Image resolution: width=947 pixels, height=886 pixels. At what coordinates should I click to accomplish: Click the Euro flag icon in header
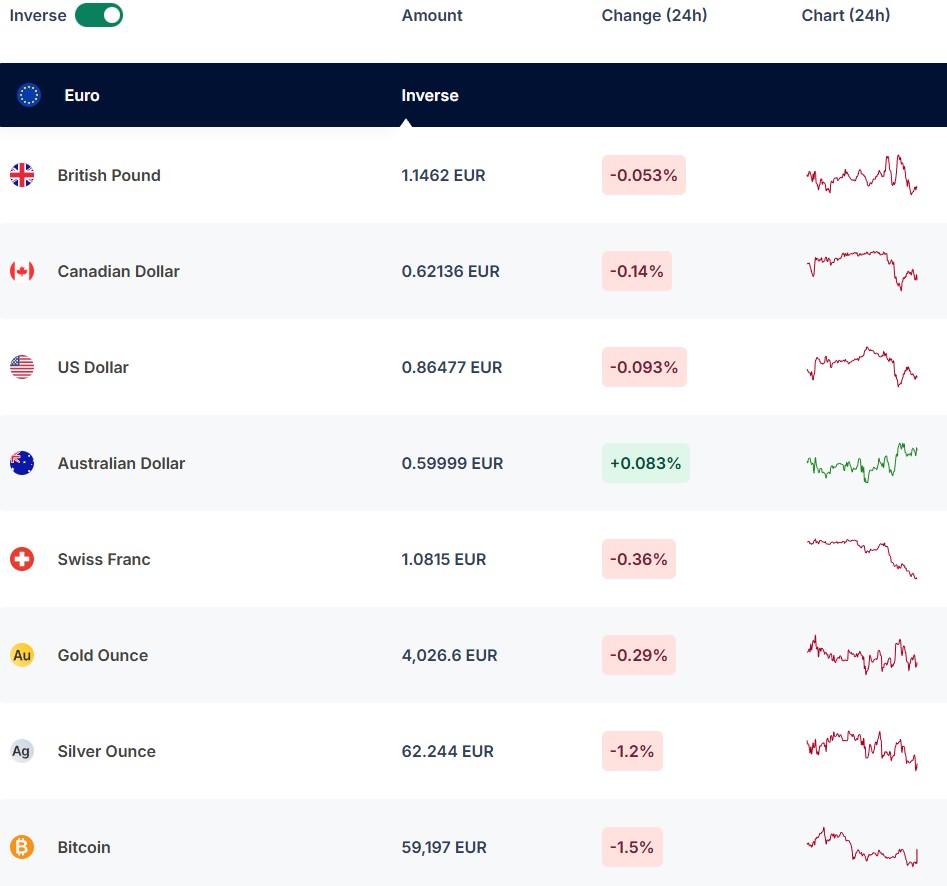pos(29,95)
